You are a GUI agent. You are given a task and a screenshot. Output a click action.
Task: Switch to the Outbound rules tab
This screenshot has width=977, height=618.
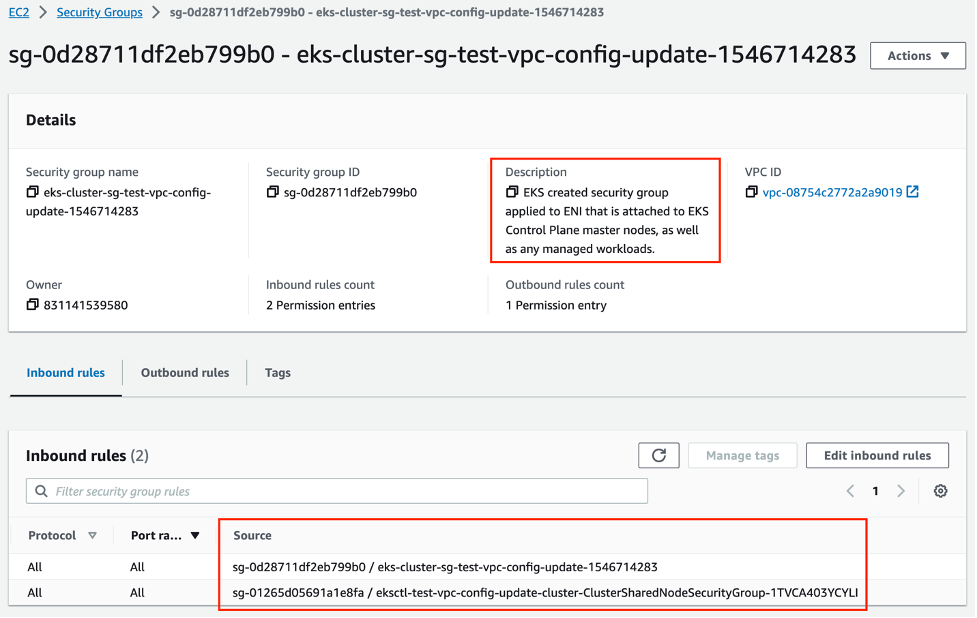[184, 372]
